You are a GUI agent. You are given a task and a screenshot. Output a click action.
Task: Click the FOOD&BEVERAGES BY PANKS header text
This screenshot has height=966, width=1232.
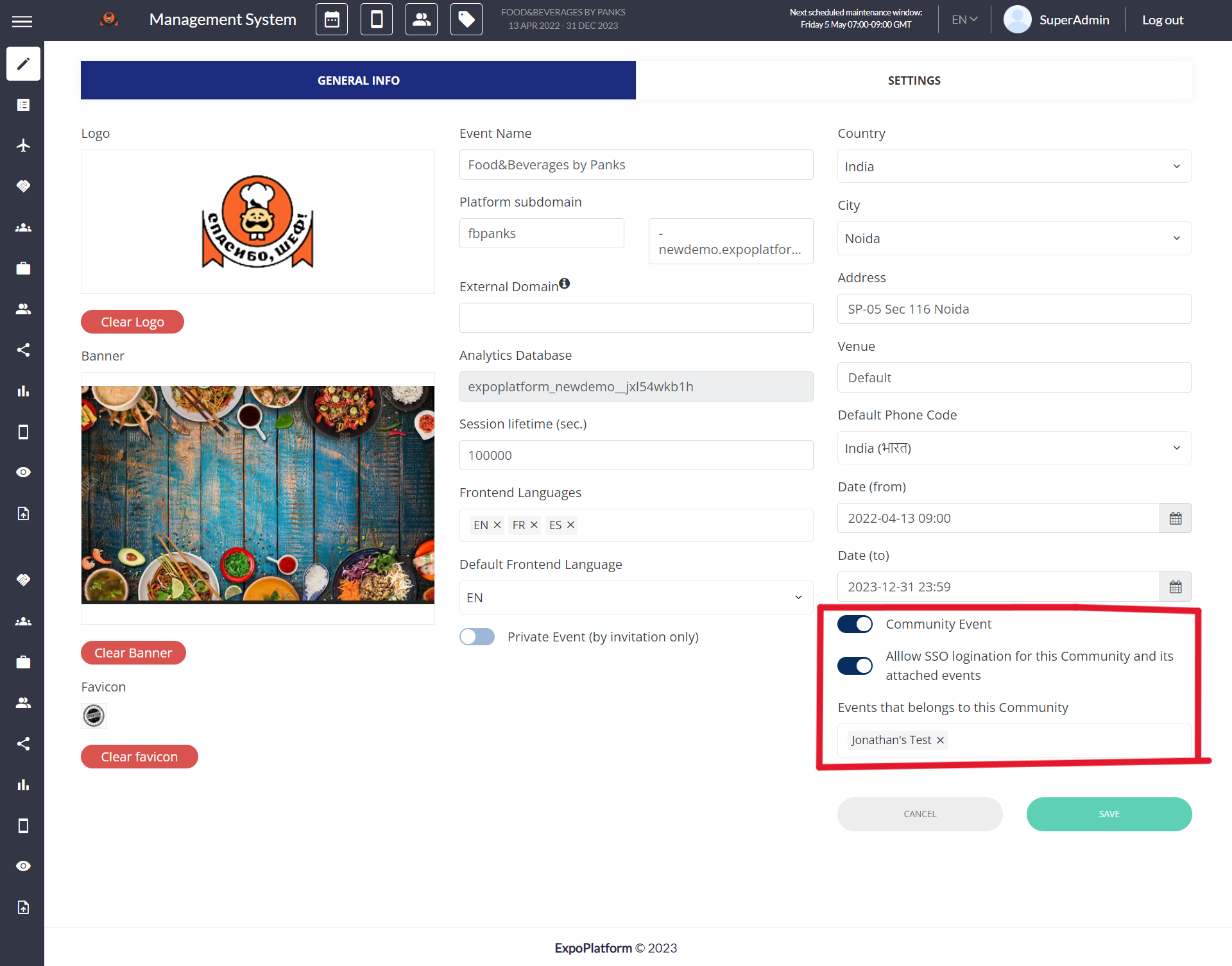pos(563,12)
